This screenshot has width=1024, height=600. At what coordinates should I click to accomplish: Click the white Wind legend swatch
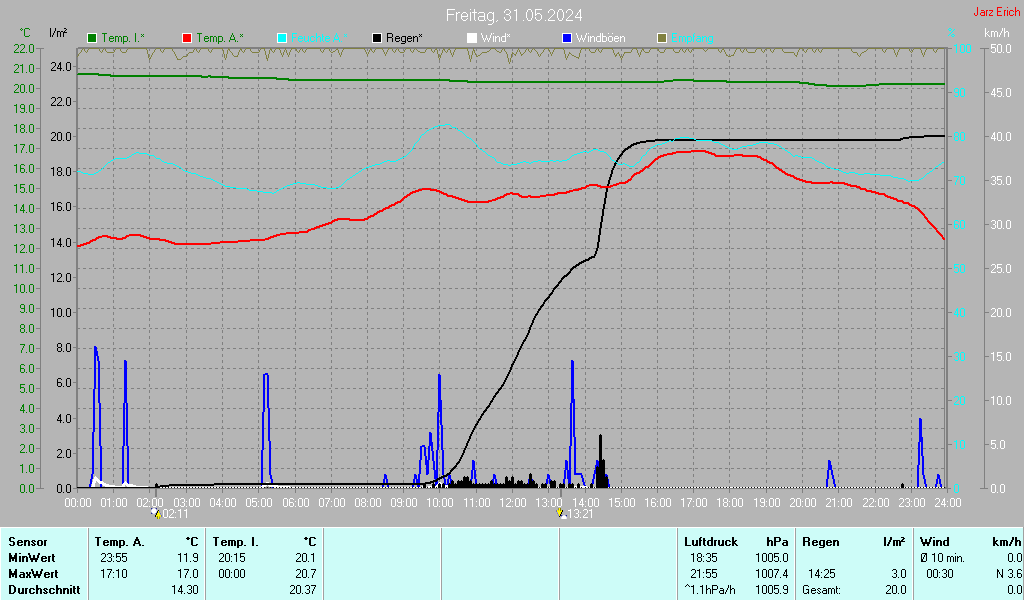click(x=472, y=38)
